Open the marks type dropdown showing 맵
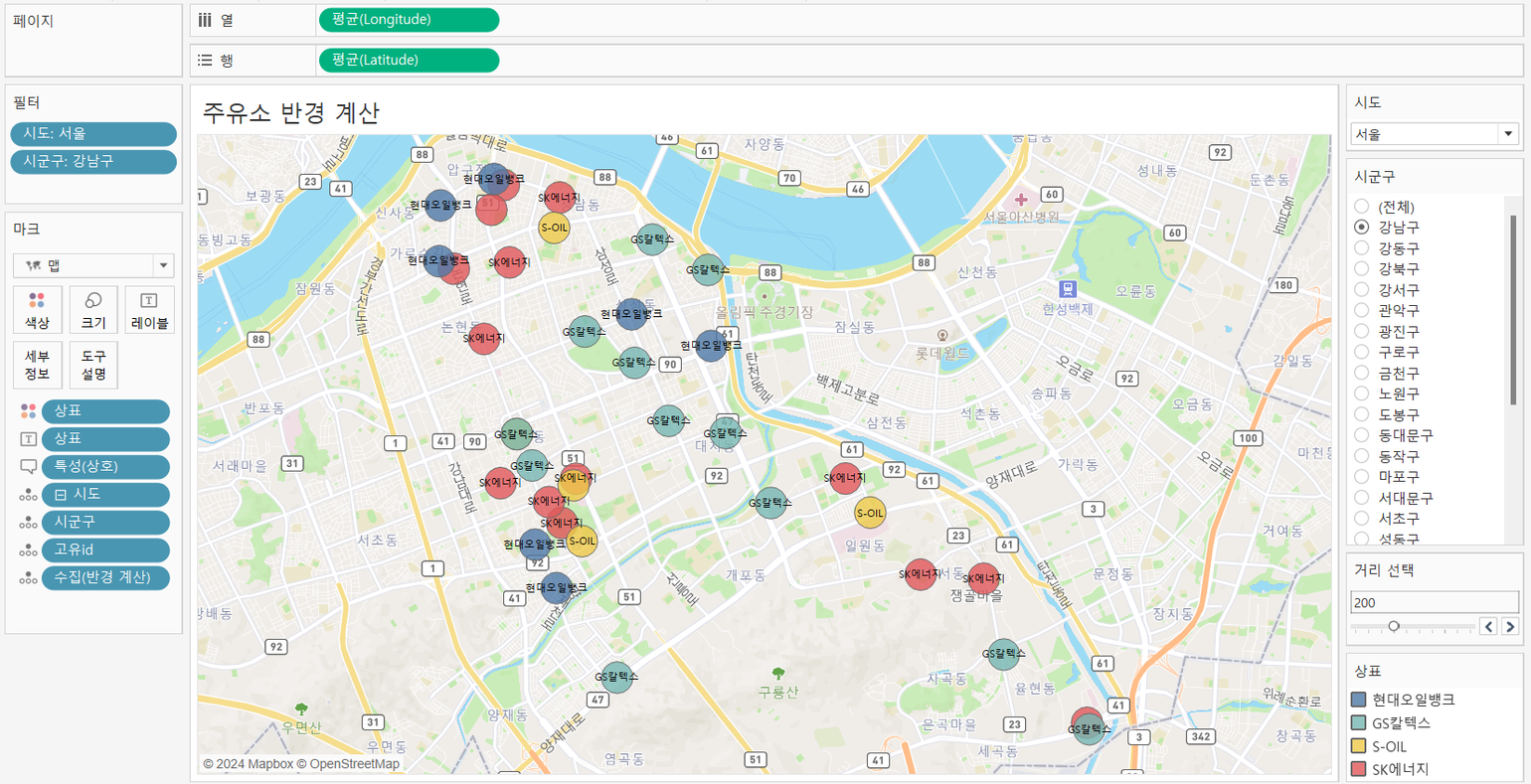 93,265
